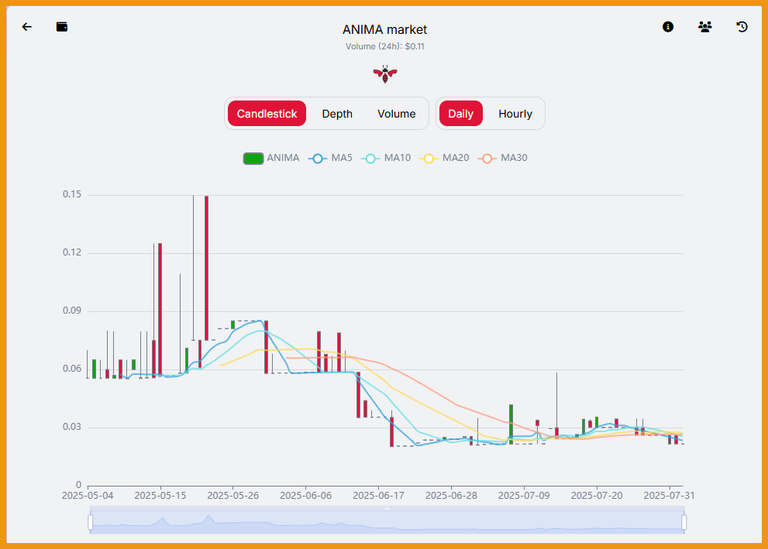The height and width of the screenshot is (549, 768).
Task: Select the Daily interval
Action: click(460, 114)
